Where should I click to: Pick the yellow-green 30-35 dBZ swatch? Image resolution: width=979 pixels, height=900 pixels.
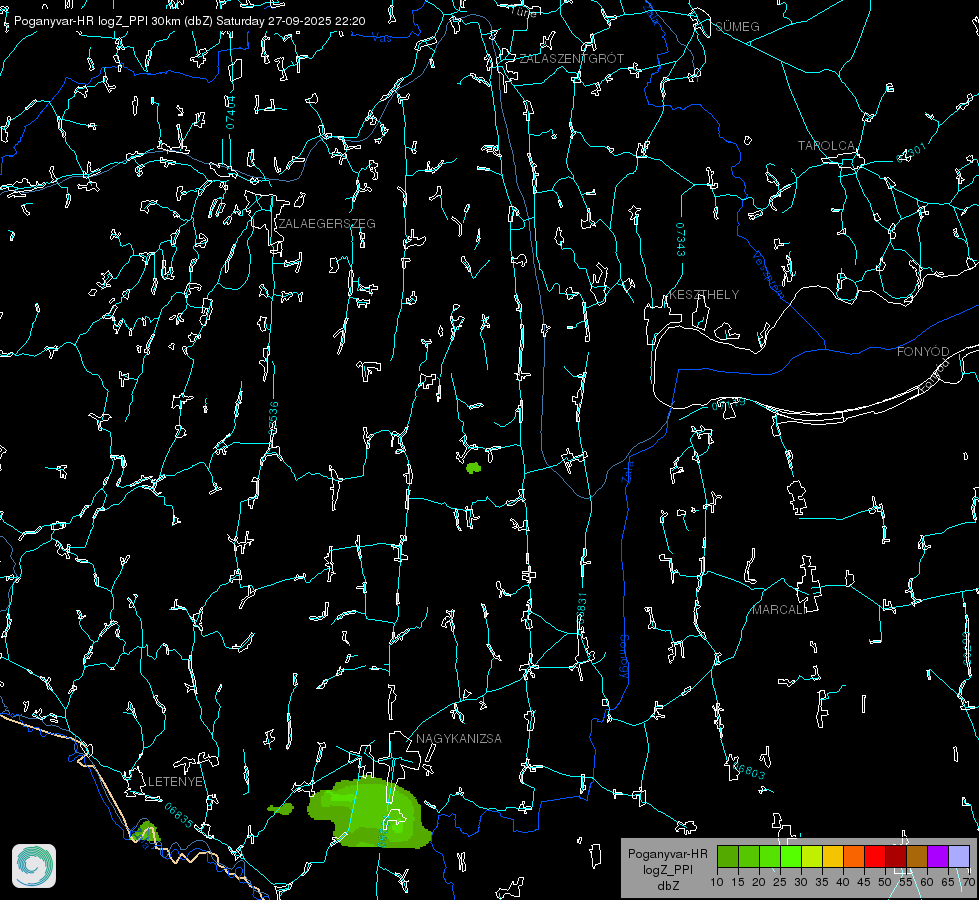click(812, 857)
